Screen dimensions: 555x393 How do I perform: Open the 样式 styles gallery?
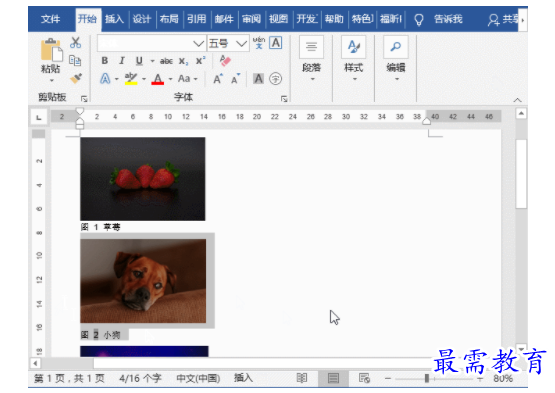[354, 59]
